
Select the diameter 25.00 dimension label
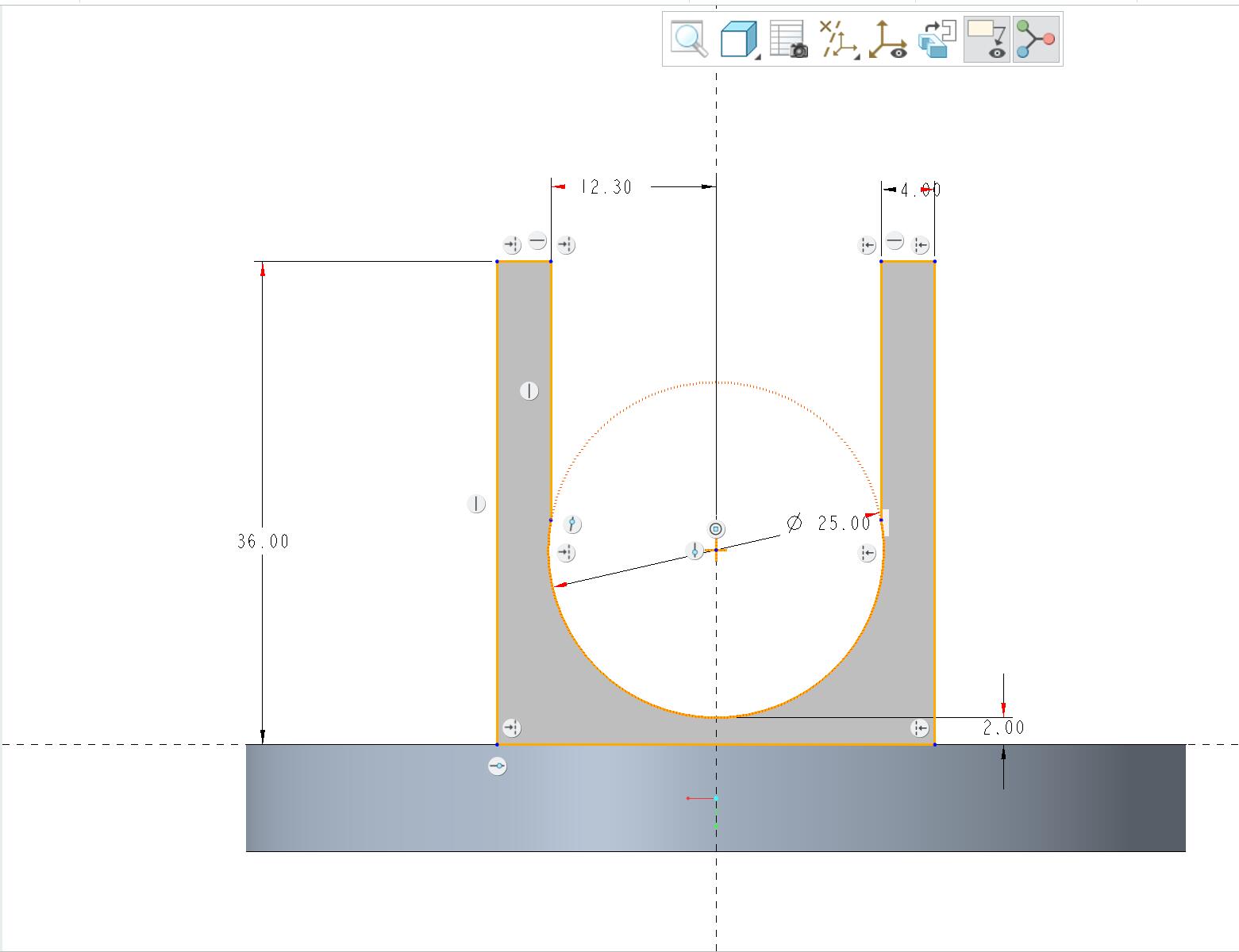tap(829, 523)
